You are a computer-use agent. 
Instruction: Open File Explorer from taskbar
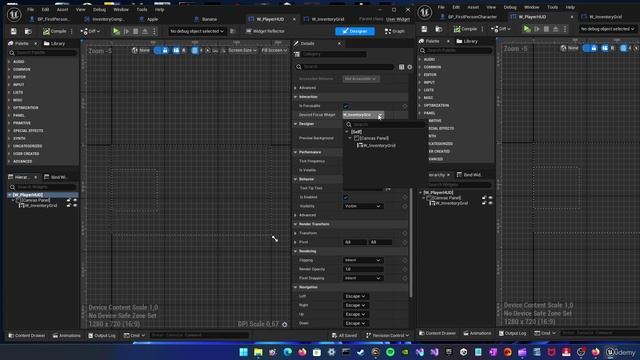coord(258,352)
